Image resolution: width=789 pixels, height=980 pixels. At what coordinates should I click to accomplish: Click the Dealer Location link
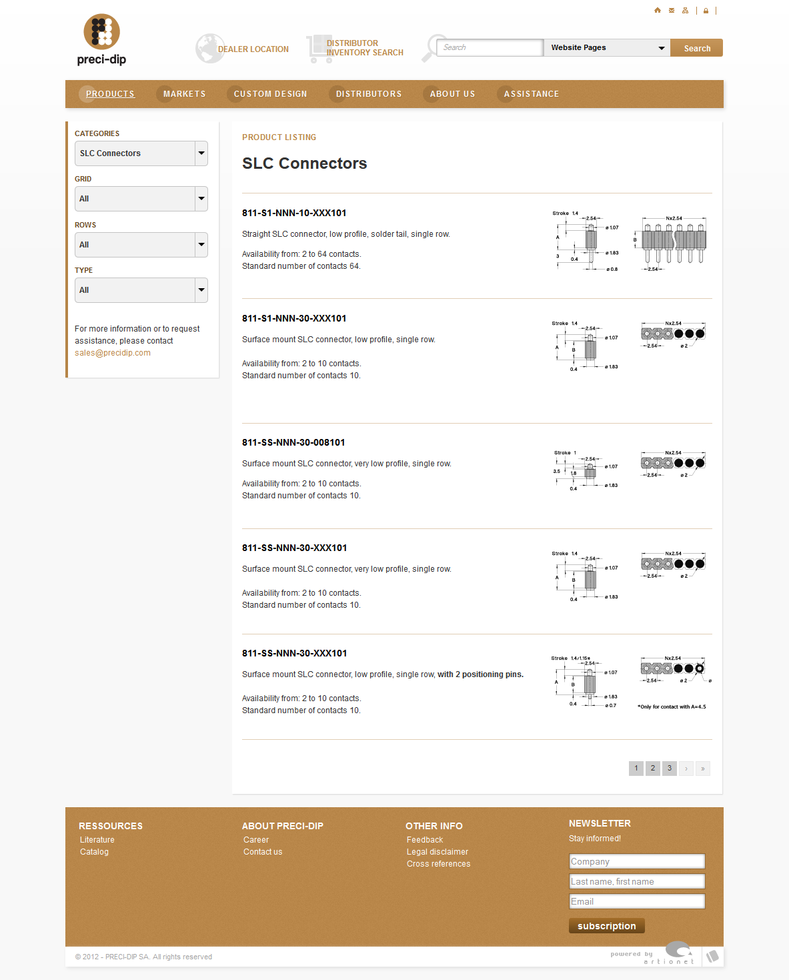(253, 49)
